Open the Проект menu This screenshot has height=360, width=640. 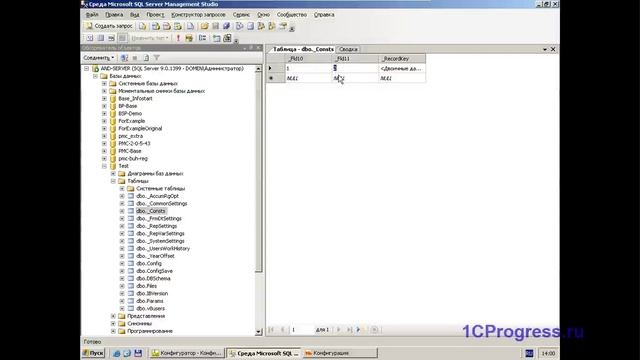click(x=155, y=15)
